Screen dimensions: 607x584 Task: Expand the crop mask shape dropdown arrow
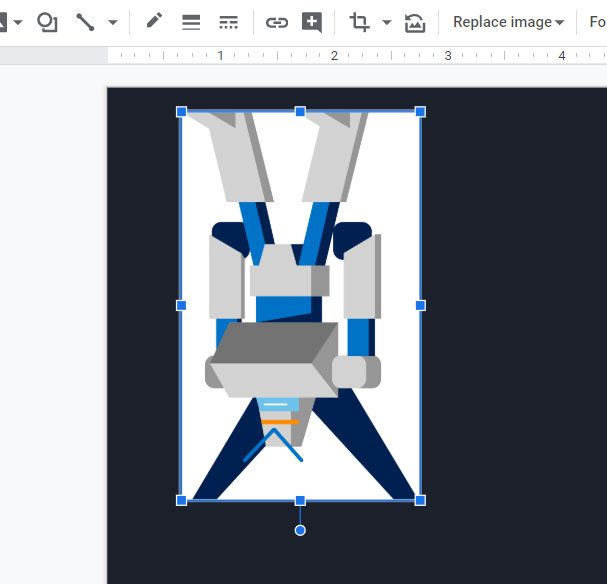(387, 22)
